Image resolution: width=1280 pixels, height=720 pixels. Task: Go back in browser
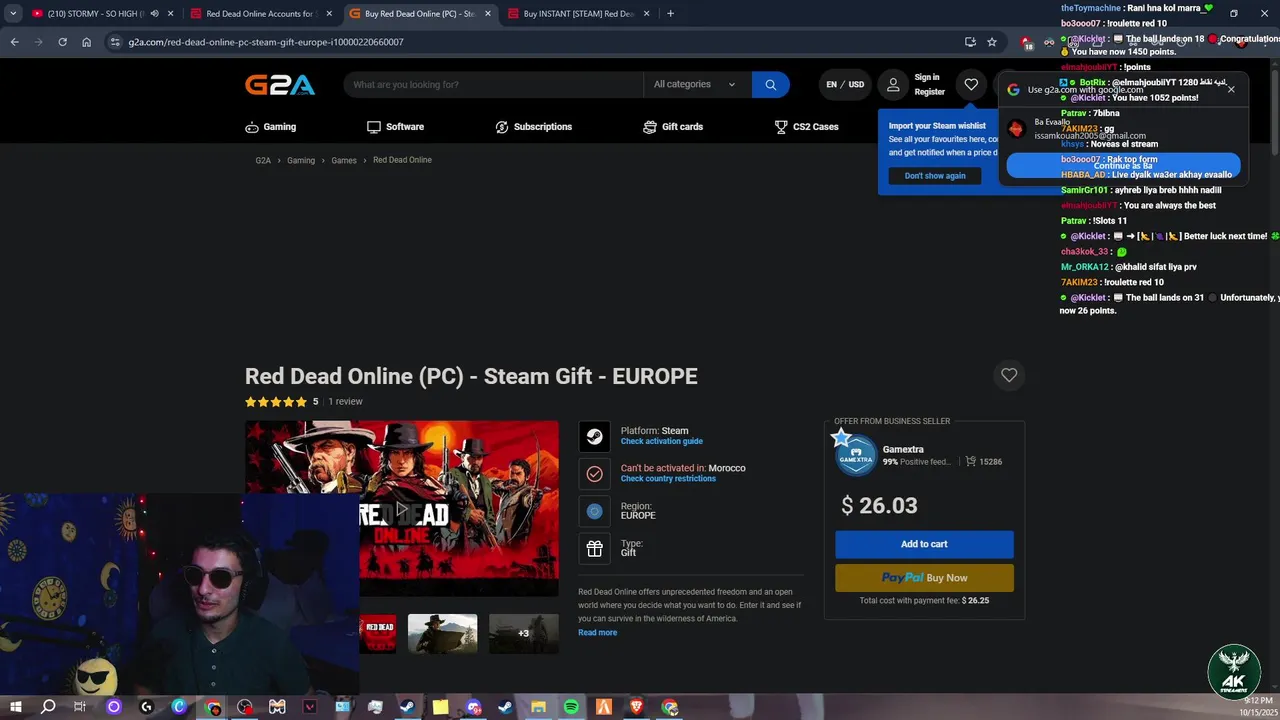tap(14, 42)
